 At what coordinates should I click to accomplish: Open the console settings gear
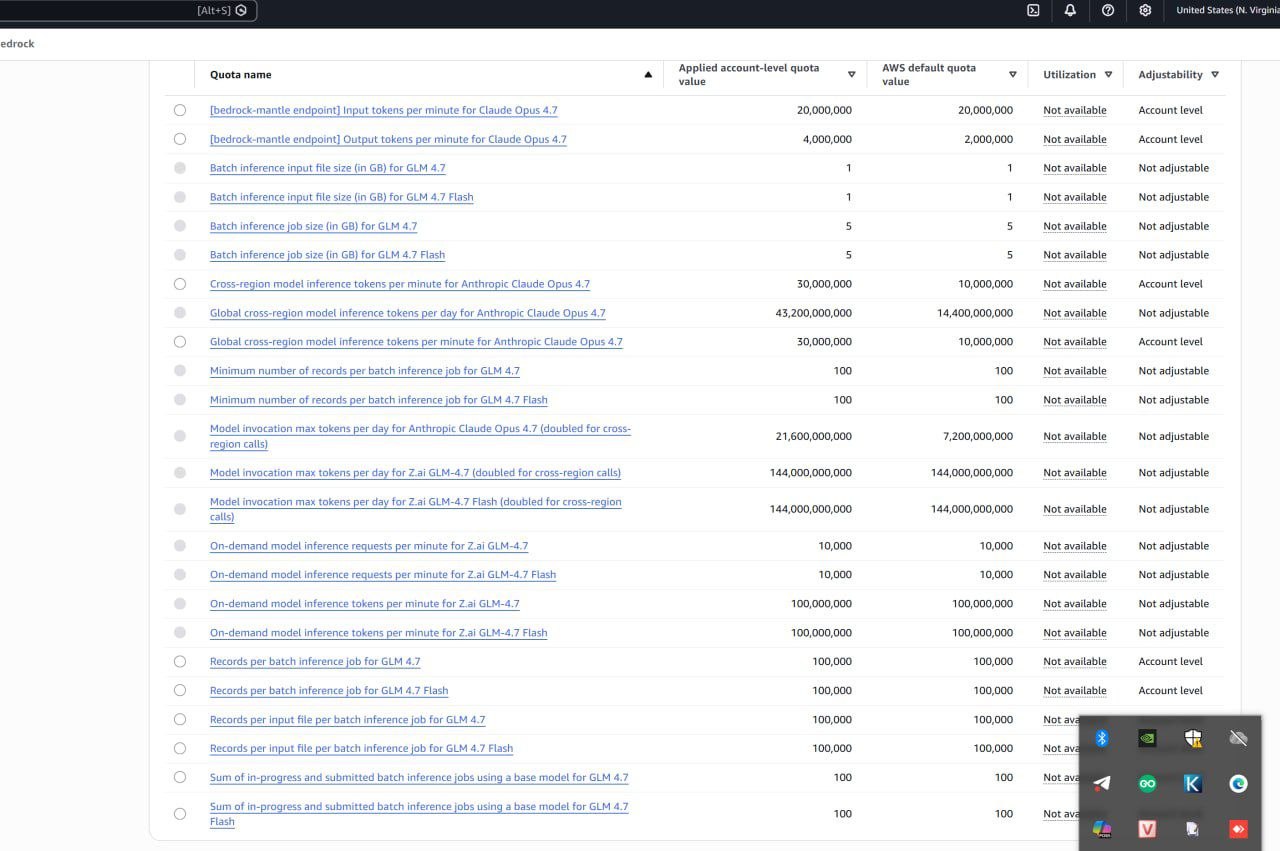(x=1145, y=10)
